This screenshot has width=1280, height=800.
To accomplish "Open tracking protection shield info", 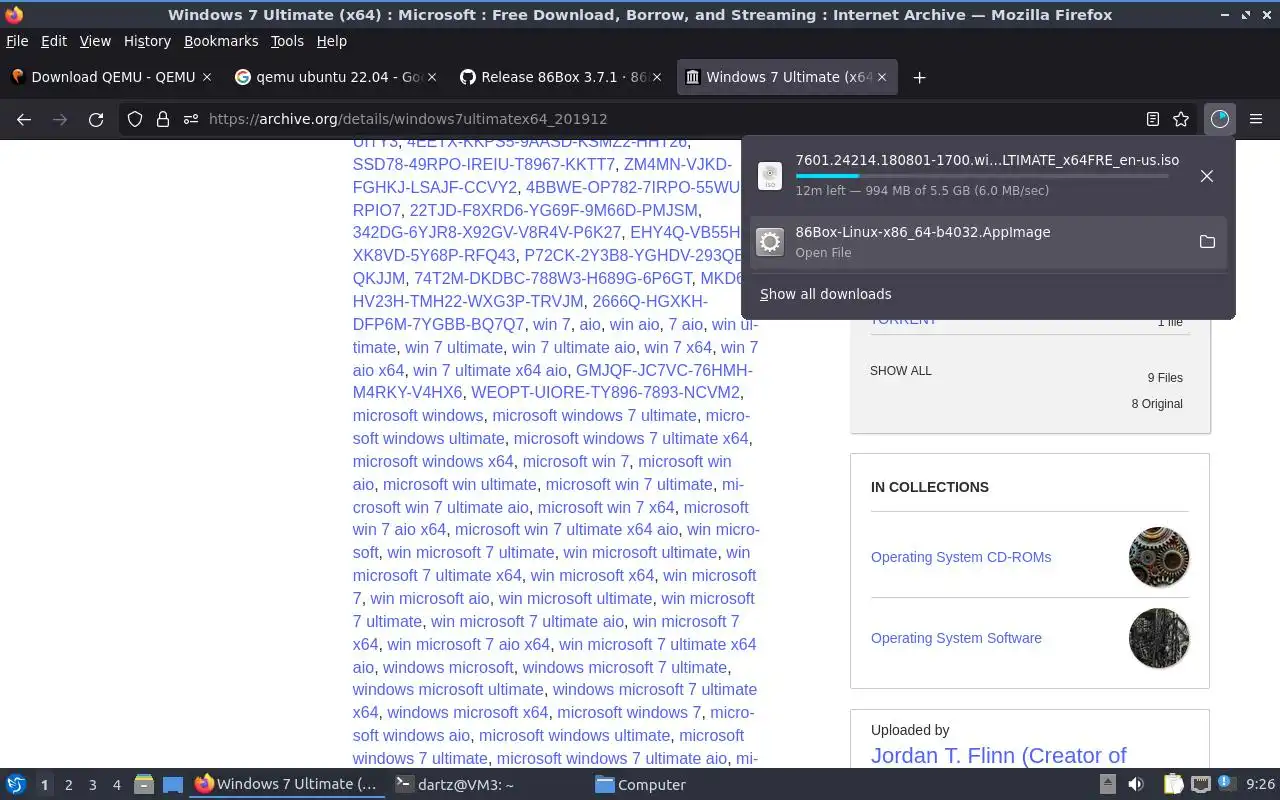I will pos(135,119).
